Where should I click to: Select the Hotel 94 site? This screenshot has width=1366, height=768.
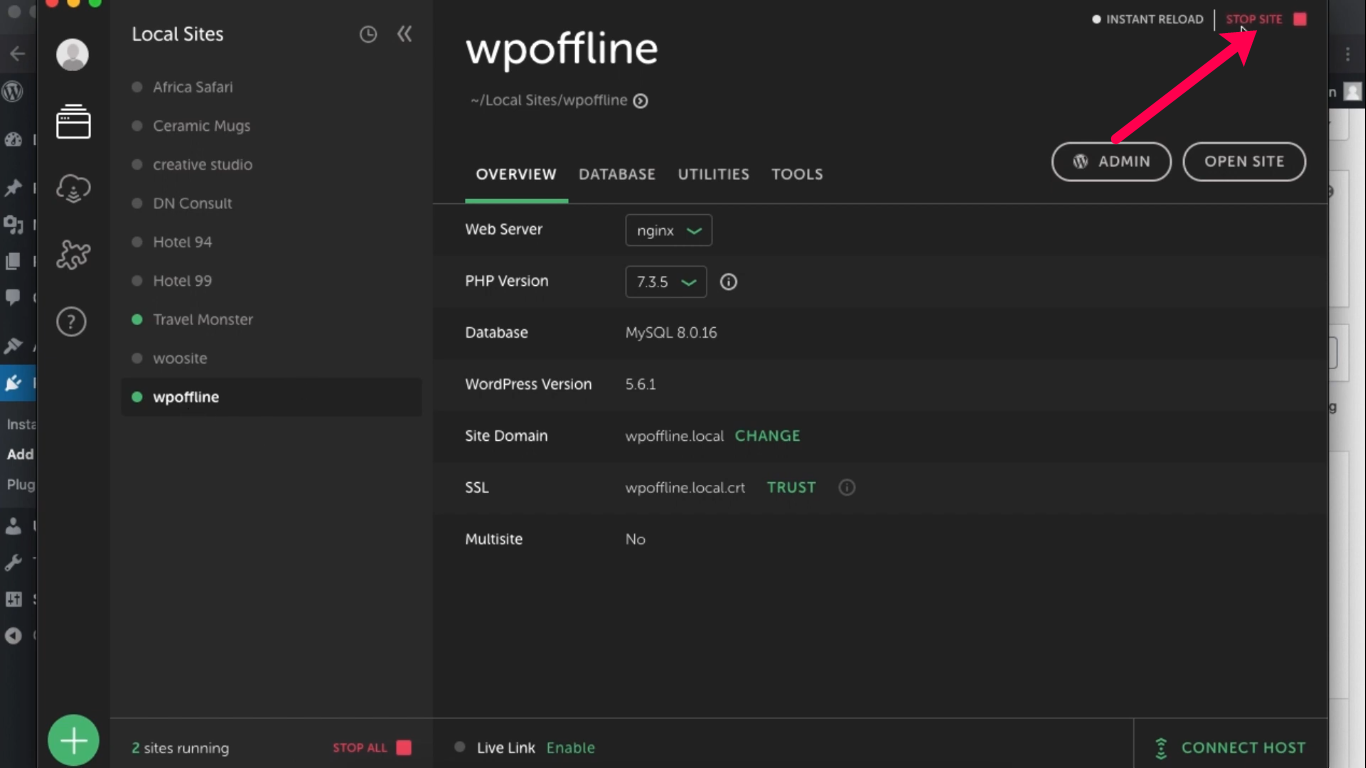click(271, 242)
